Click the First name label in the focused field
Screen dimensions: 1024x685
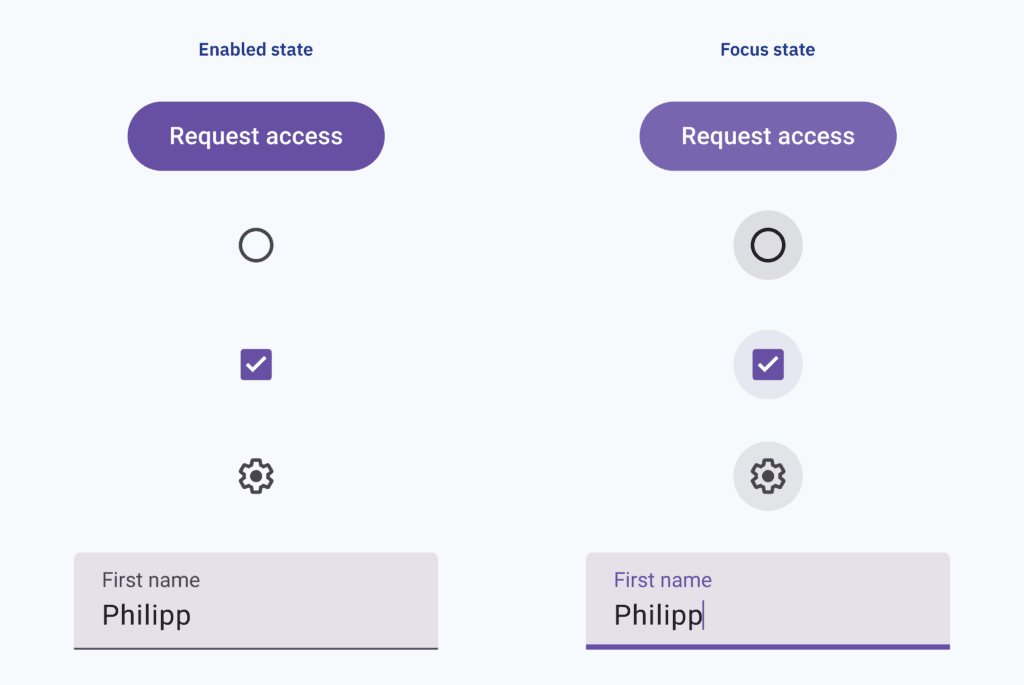coord(663,580)
